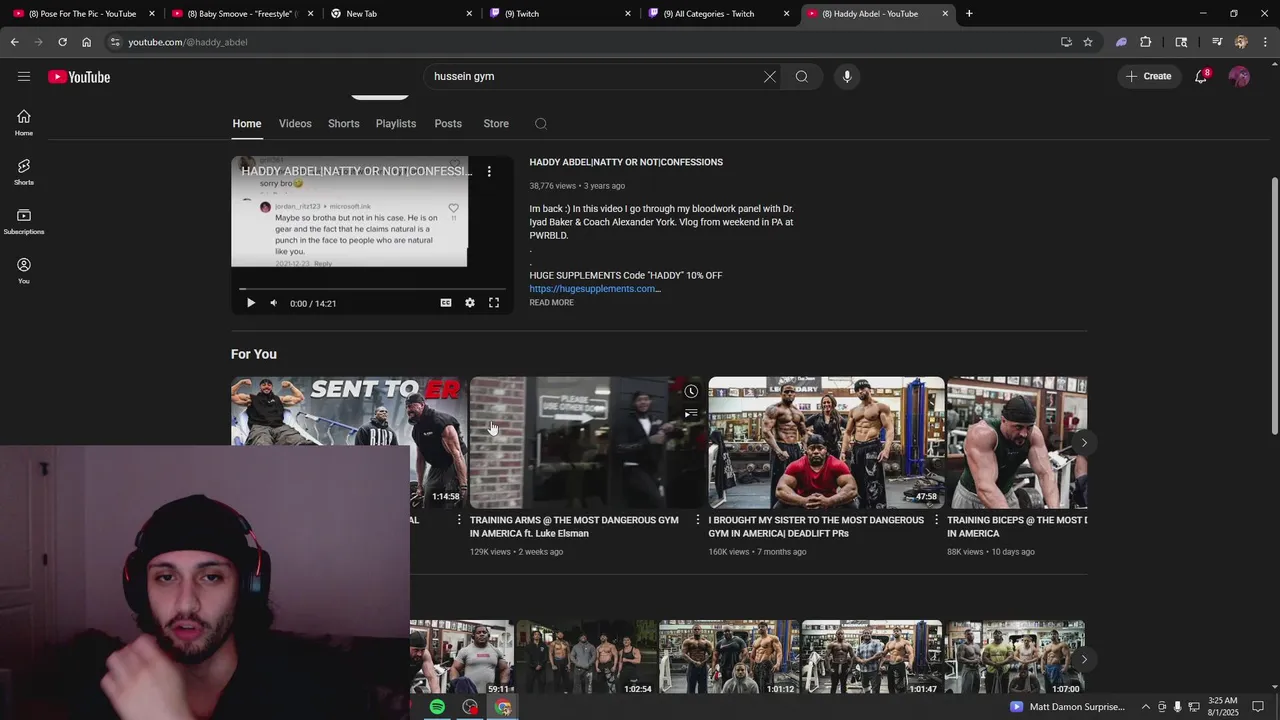This screenshot has height=720, width=1280.
Task: Click the 47:58 deadlift video thumbnail
Action: pos(826,442)
